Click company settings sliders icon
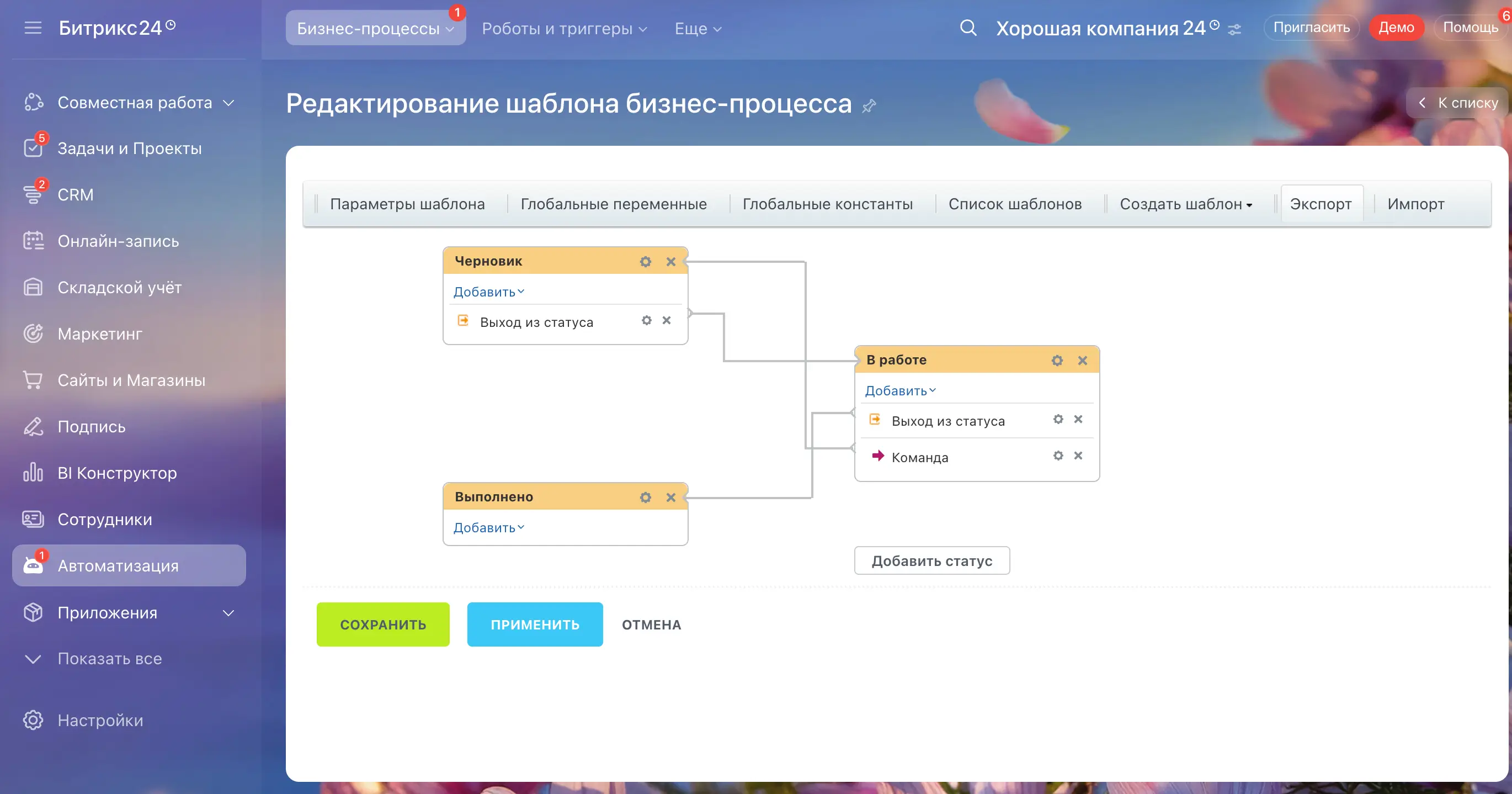 [x=1235, y=29]
